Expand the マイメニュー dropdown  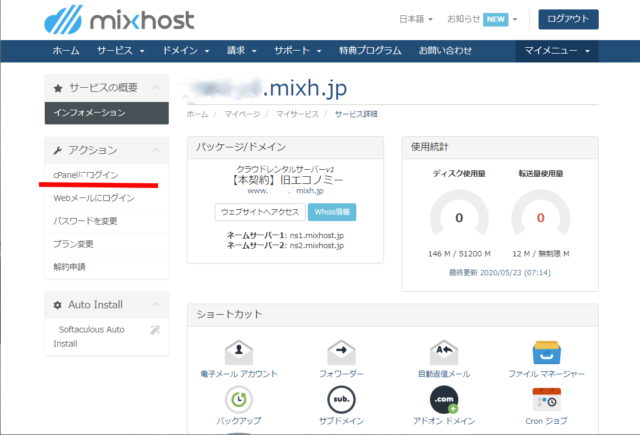tap(558, 50)
